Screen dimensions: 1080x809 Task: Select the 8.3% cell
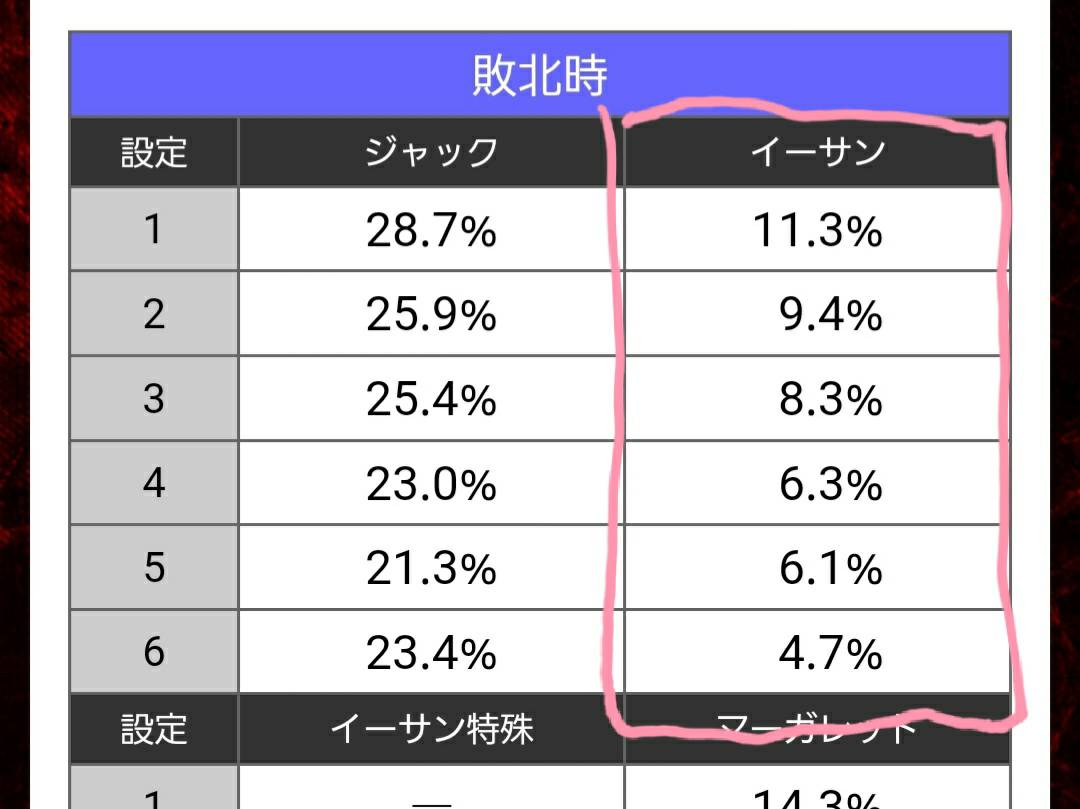click(818, 399)
